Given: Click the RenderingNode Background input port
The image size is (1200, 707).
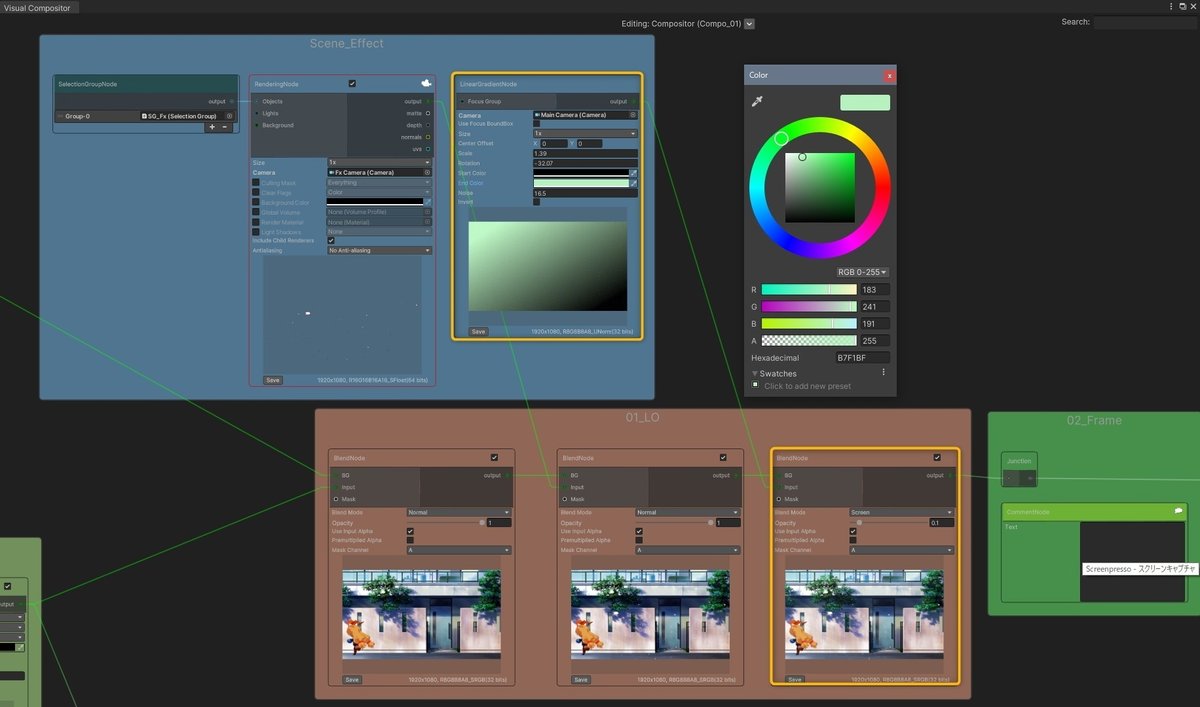Looking at the screenshot, I should coord(256,125).
